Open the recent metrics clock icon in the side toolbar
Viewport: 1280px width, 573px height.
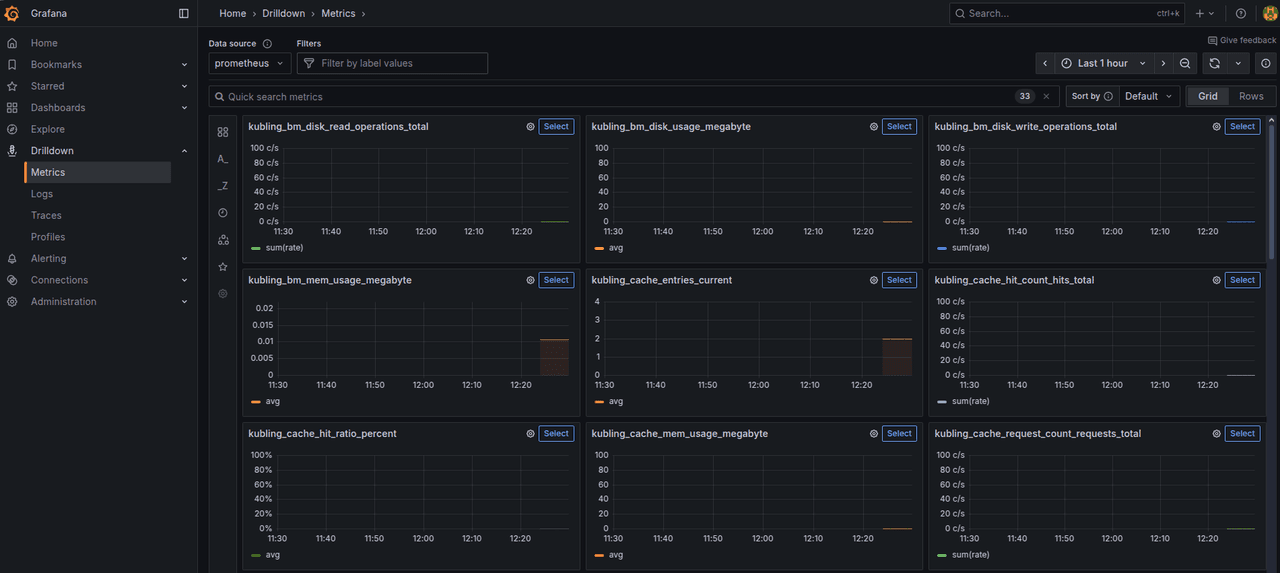click(x=223, y=213)
